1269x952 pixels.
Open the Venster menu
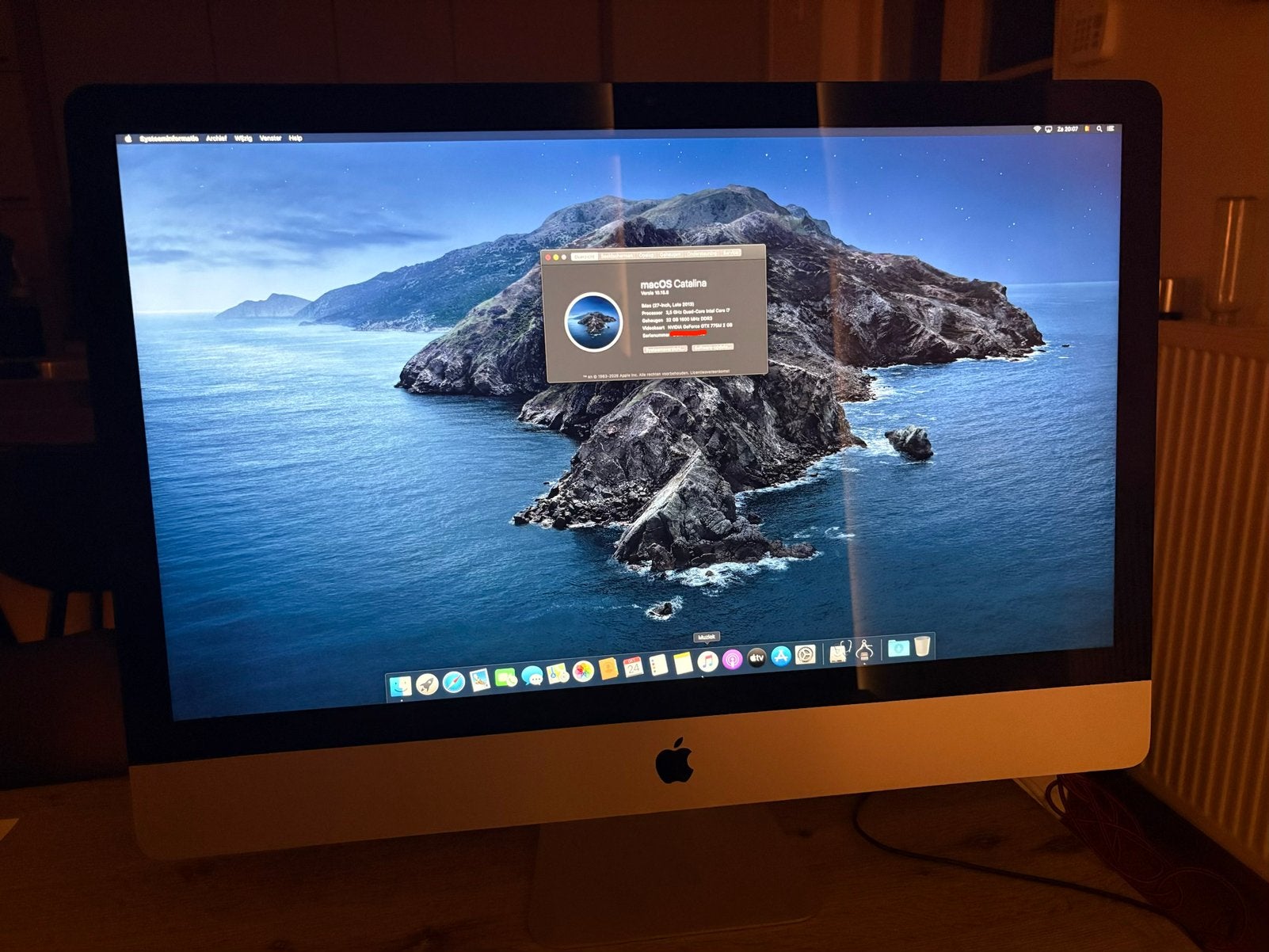click(271, 139)
